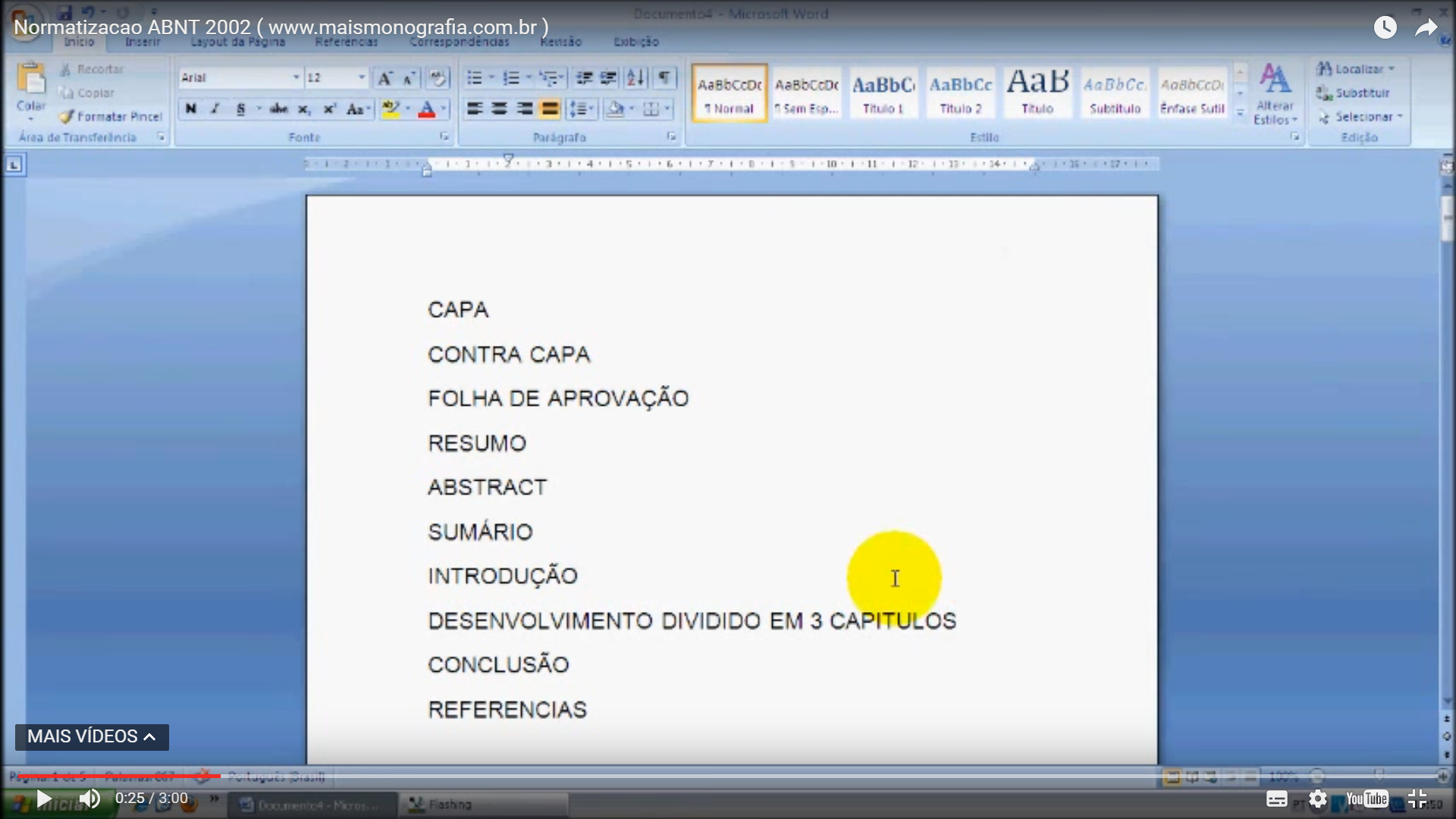Open the change case Aa menu
The width and height of the screenshot is (1456, 819).
[358, 109]
